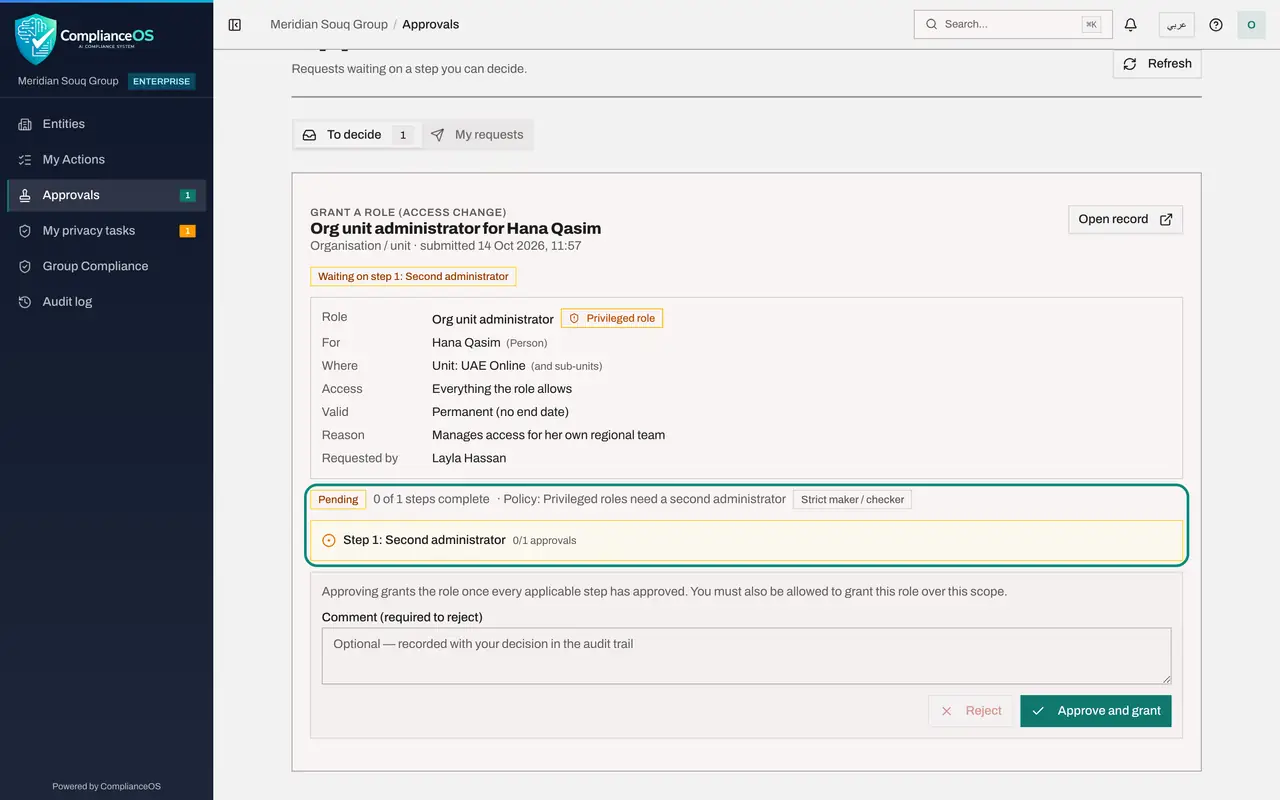The width and height of the screenshot is (1280, 800).
Task: Collapse the sidebar with the panel icon
Action: pyautogui.click(x=235, y=24)
